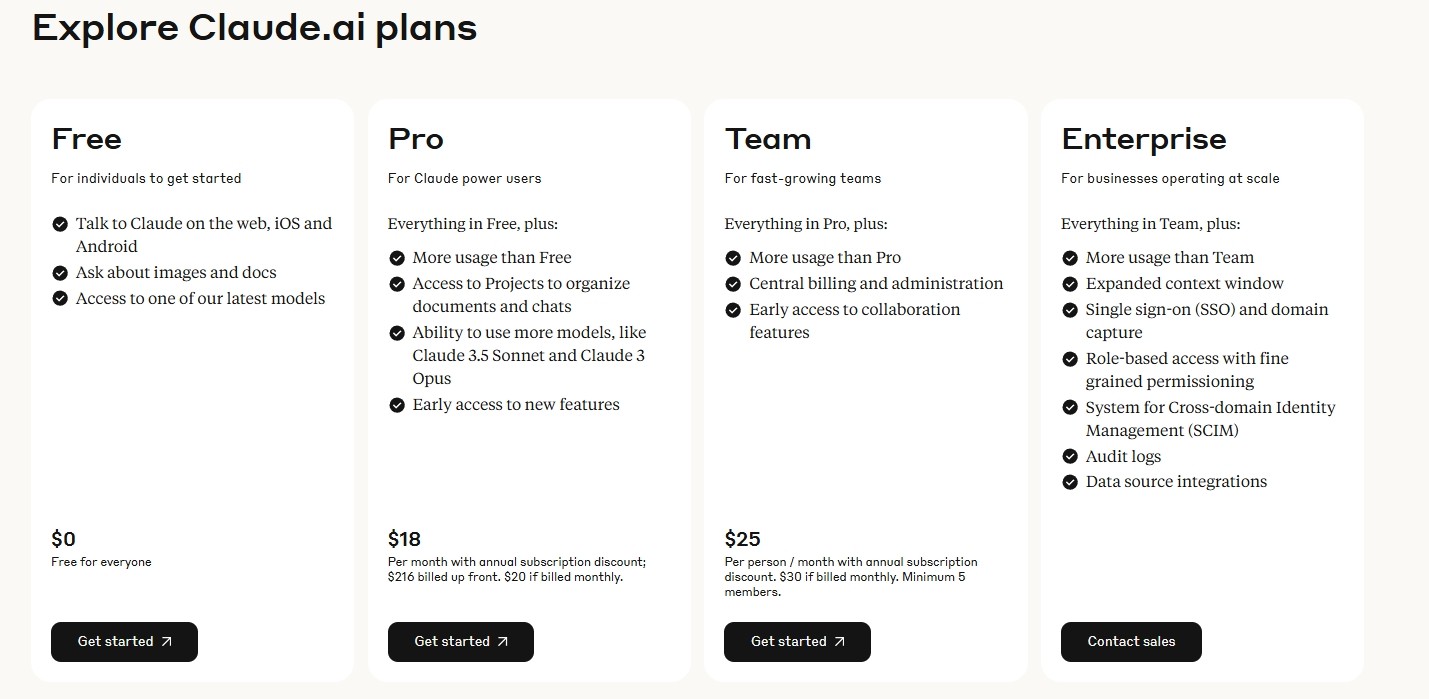Click the $18 Pro price text
The height and width of the screenshot is (699, 1429).
pos(404,539)
